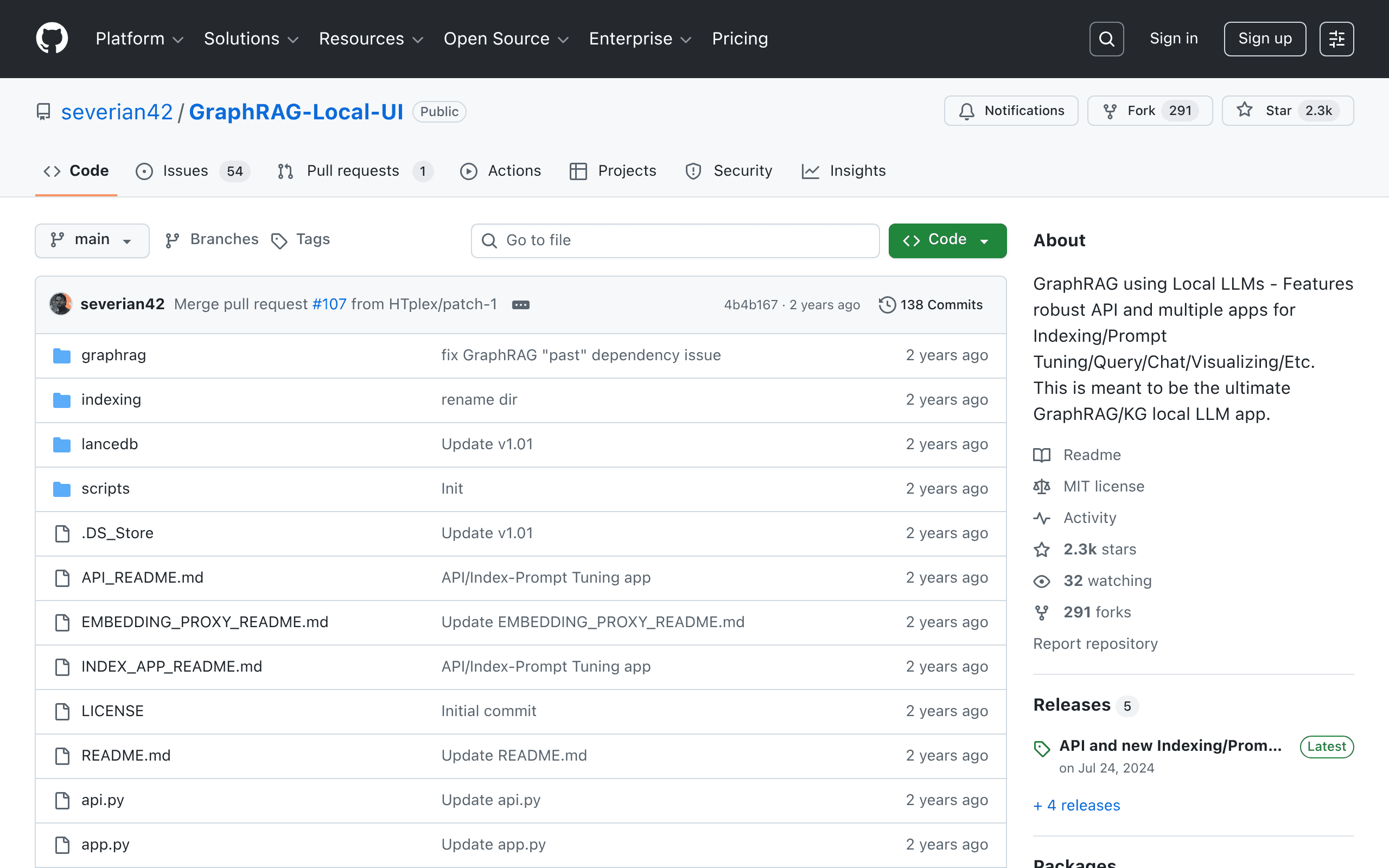1389x868 pixels.
Task: Expand the commit message ellipsis icon
Action: pos(520,305)
